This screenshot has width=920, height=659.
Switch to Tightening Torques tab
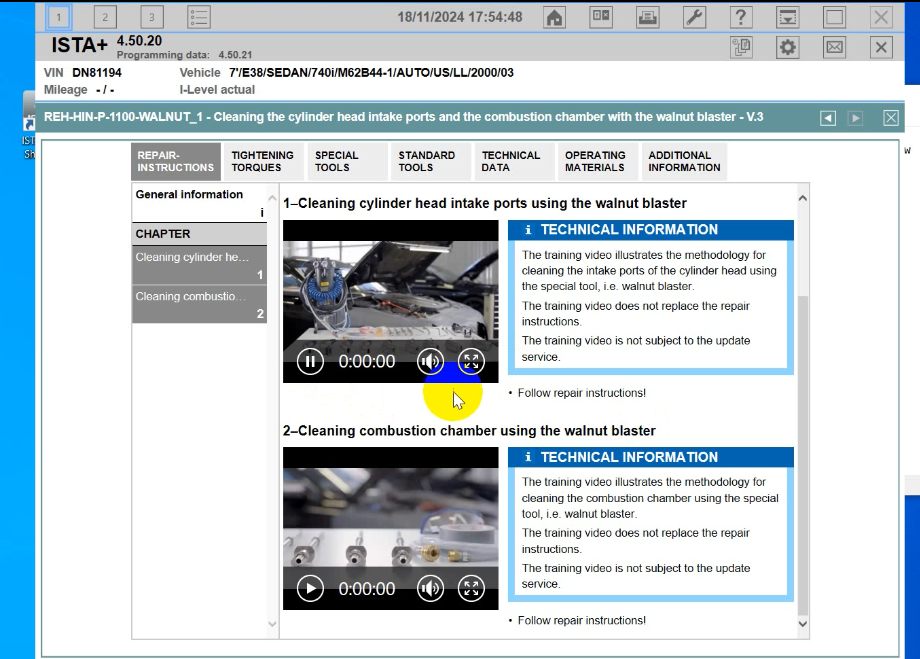click(x=263, y=161)
